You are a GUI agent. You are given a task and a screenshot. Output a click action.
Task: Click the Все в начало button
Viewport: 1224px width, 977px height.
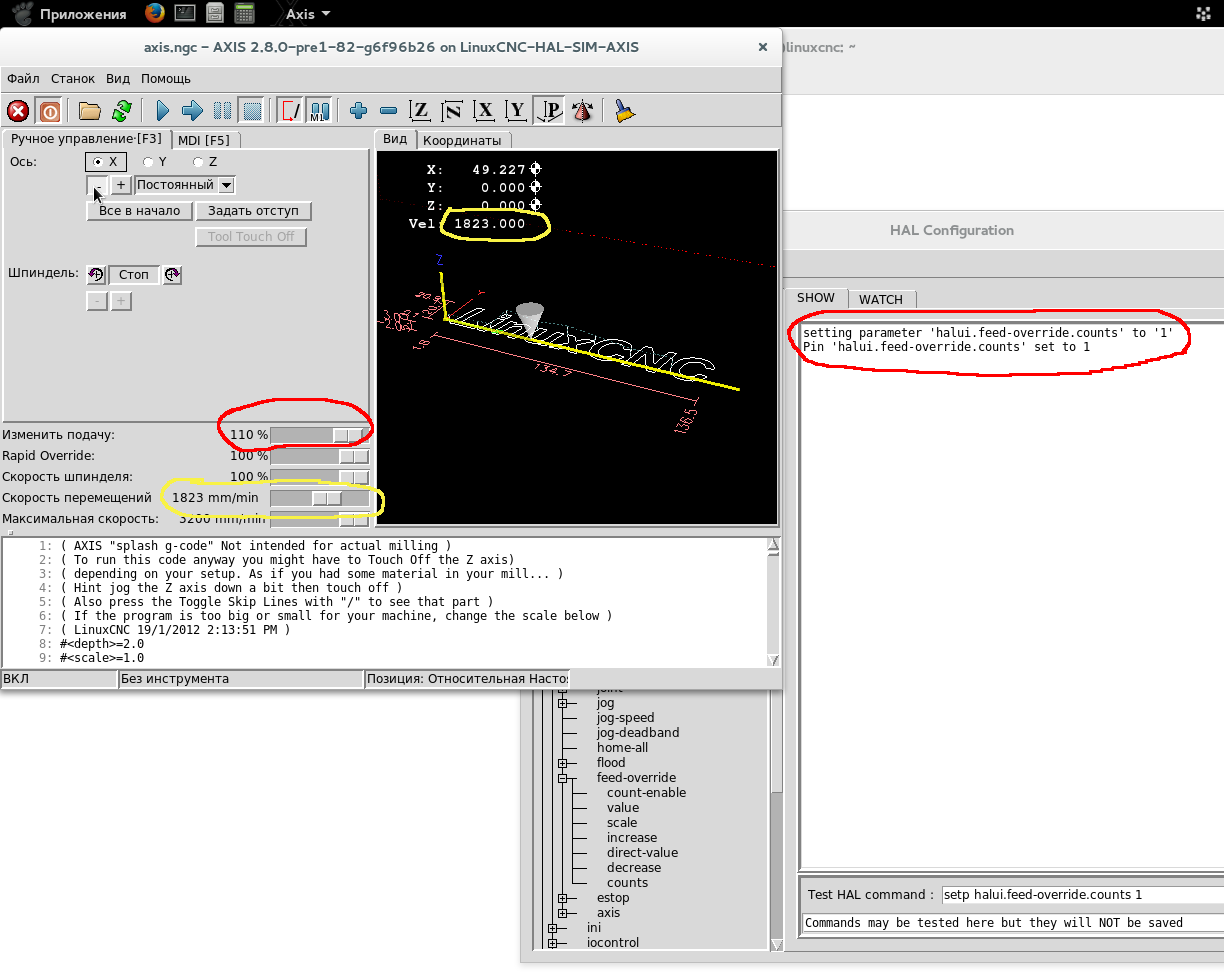pyautogui.click(x=140, y=211)
